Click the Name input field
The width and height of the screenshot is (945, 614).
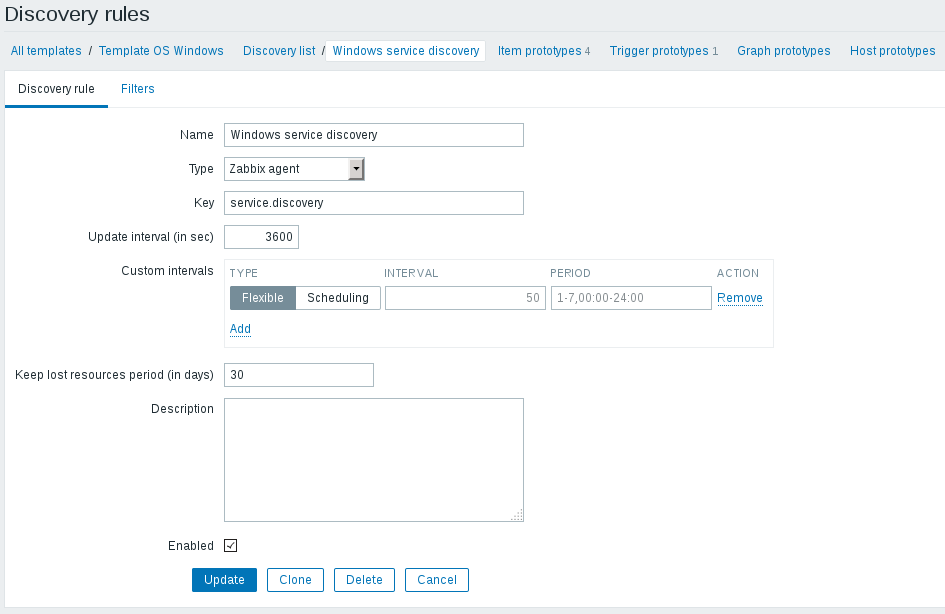coord(373,134)
